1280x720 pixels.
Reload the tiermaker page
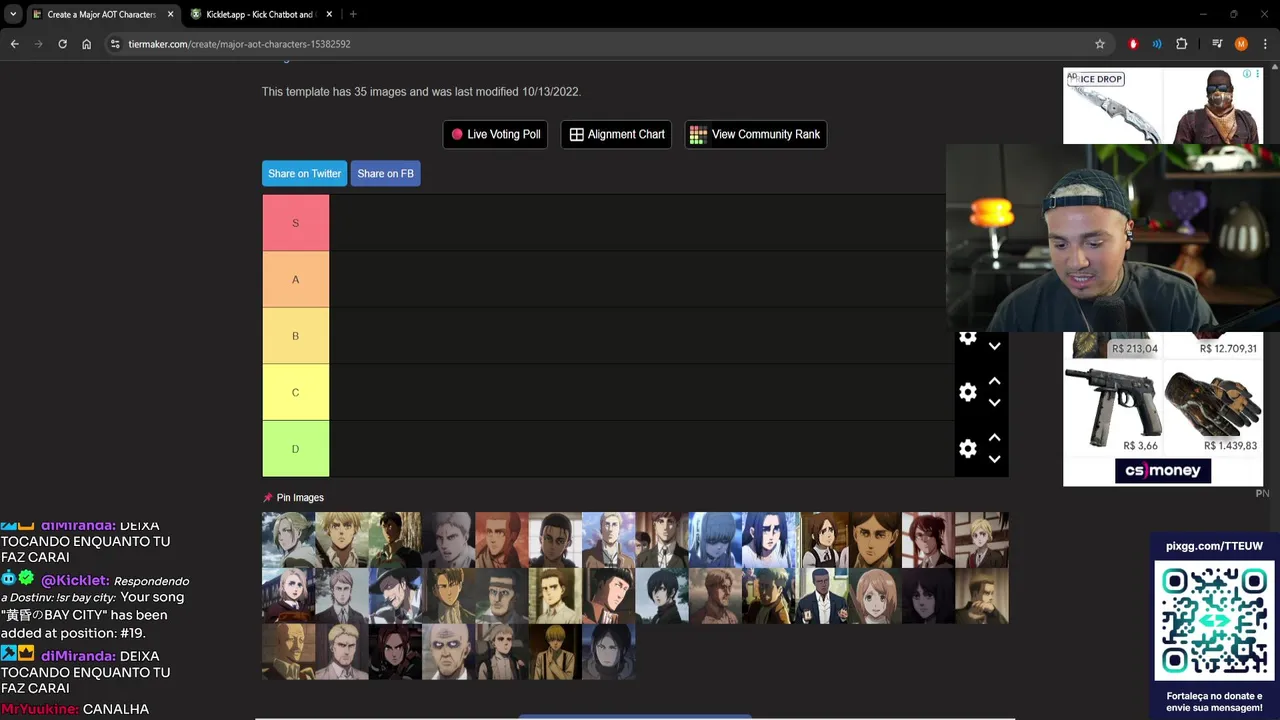[x=62, y=44]
